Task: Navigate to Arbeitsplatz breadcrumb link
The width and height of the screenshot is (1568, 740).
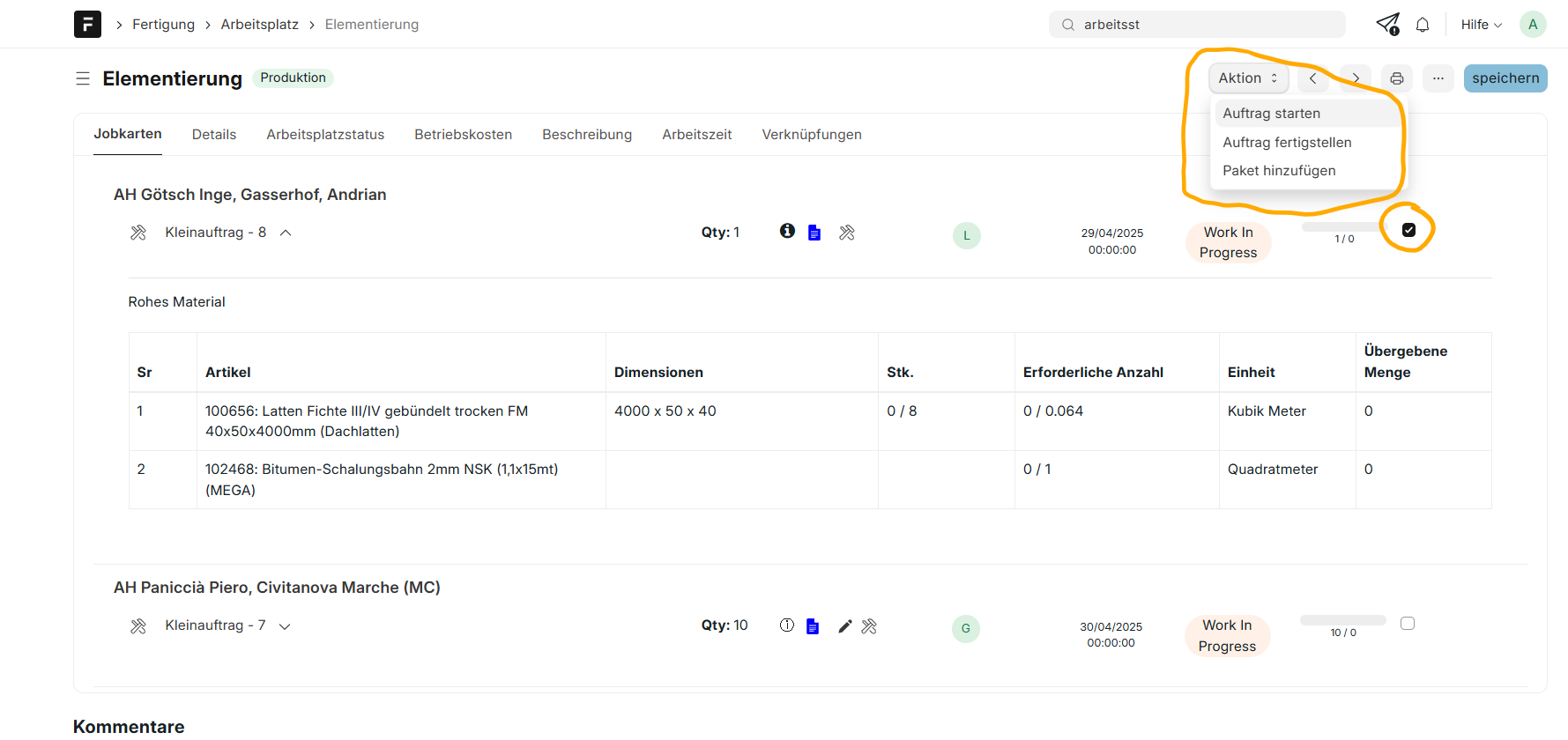Action: (x=259, y=25)
